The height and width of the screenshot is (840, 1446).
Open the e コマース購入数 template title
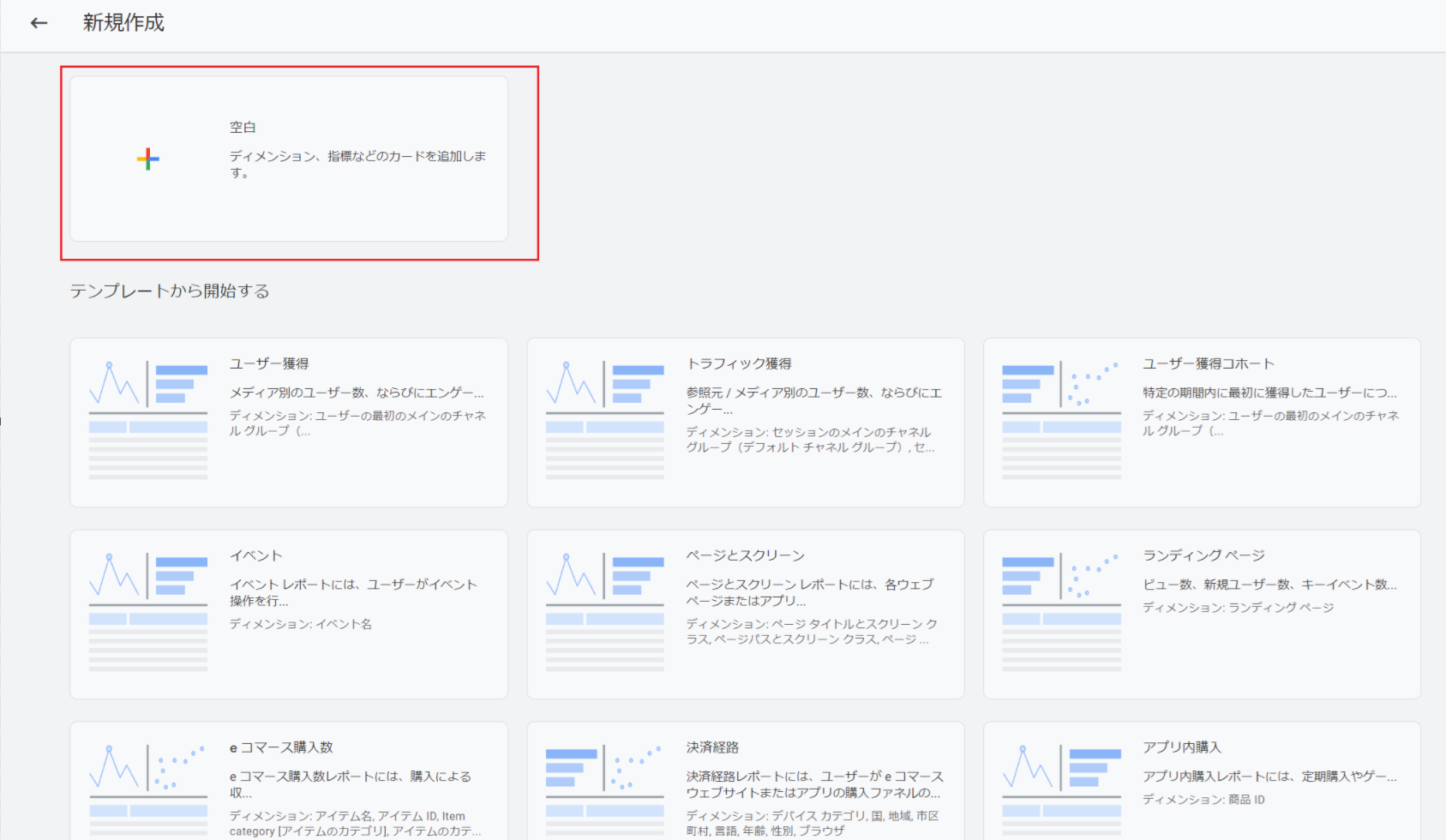[x=281, y=747]
